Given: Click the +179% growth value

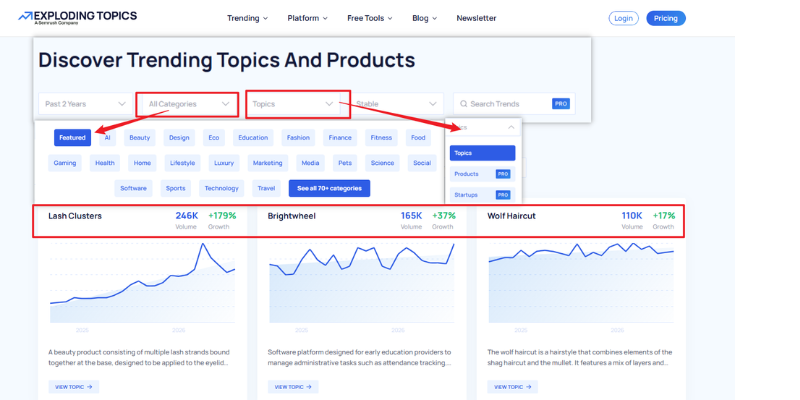Looking at the screenshot, I should tap(222, 216).
